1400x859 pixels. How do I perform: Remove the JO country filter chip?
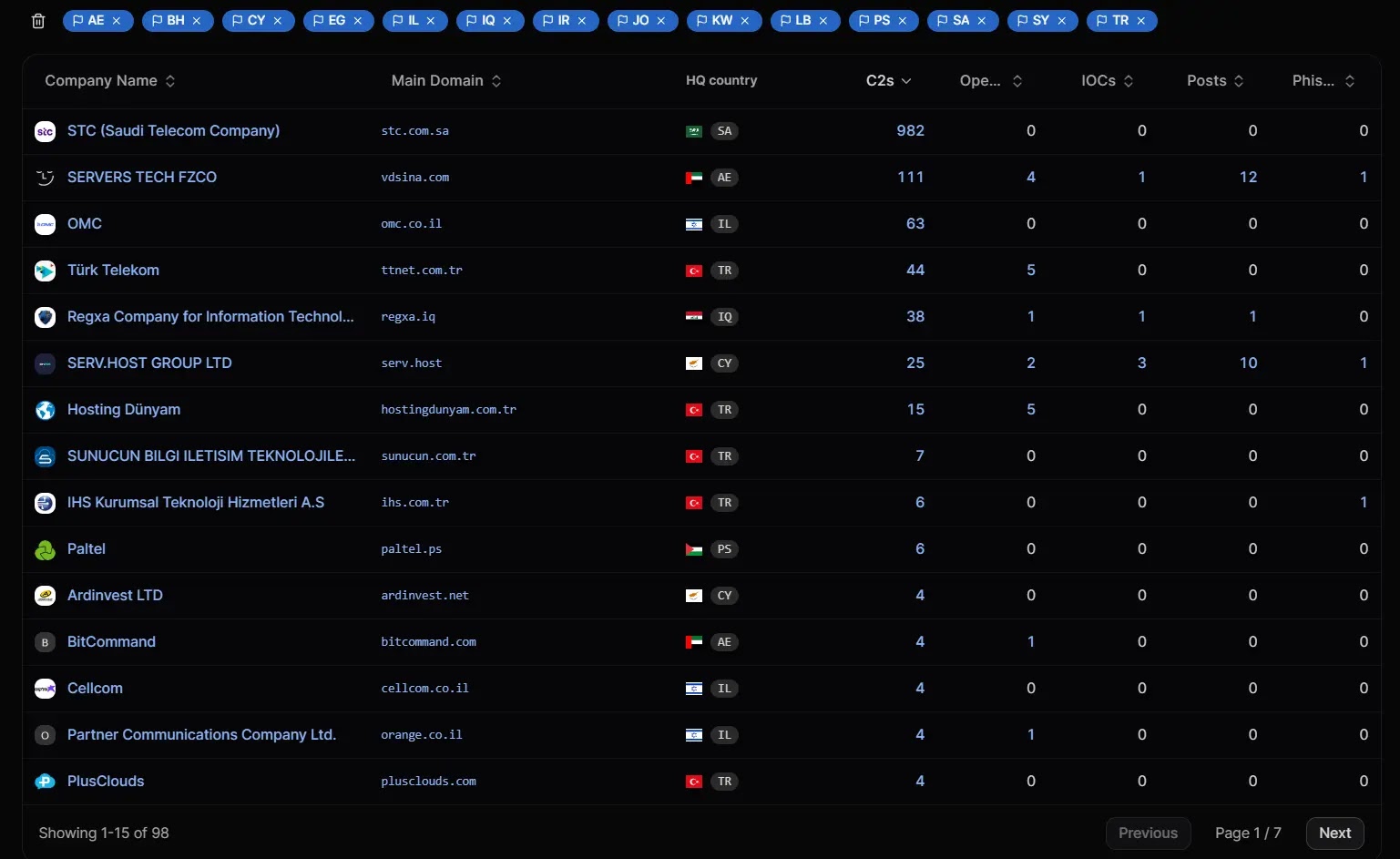click(x=661, y=21)
